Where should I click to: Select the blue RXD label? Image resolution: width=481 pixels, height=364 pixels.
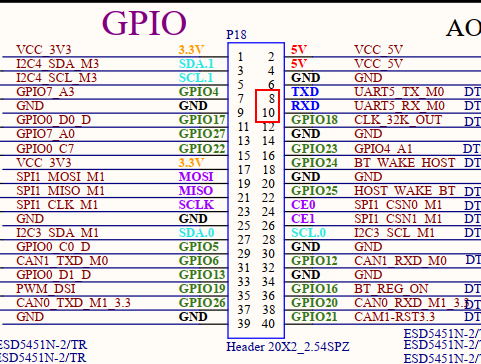[305, 106]
